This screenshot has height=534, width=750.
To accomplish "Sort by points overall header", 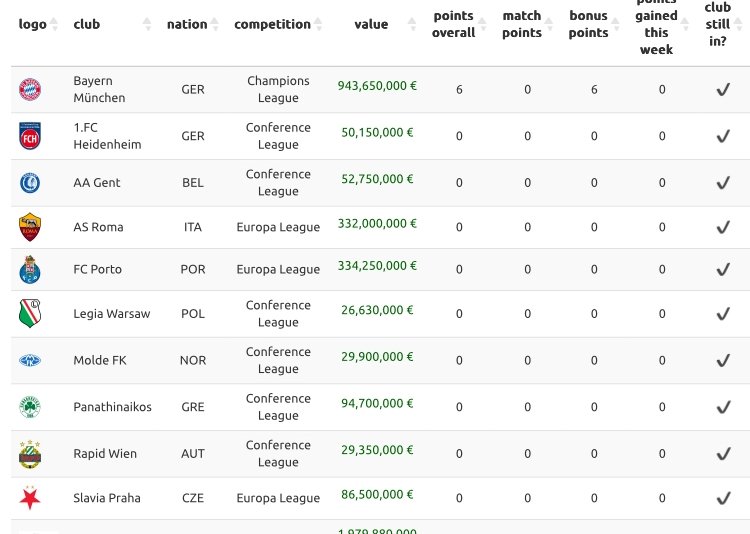I will point(453,24).
